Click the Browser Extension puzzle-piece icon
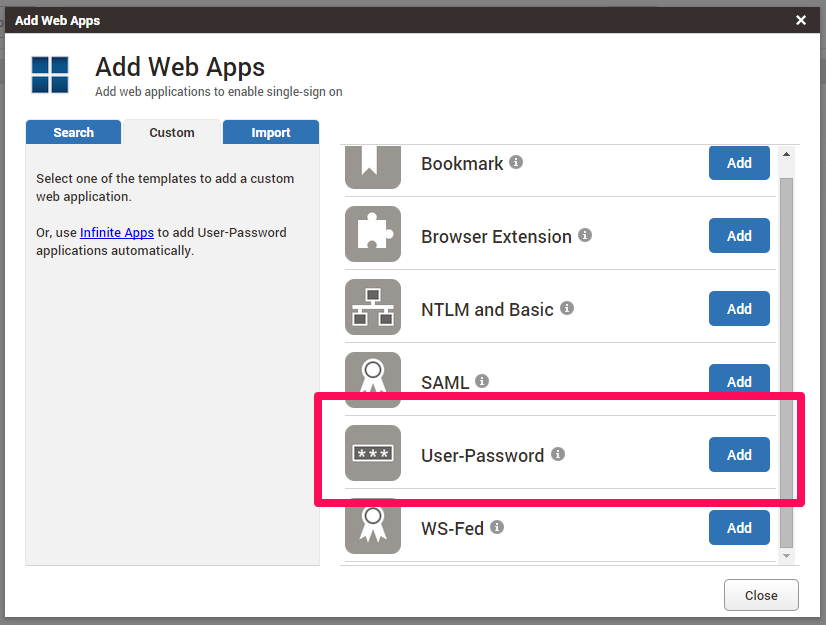Image resolution: width=826 pixels, height=625 pixels. pos(372,234)
